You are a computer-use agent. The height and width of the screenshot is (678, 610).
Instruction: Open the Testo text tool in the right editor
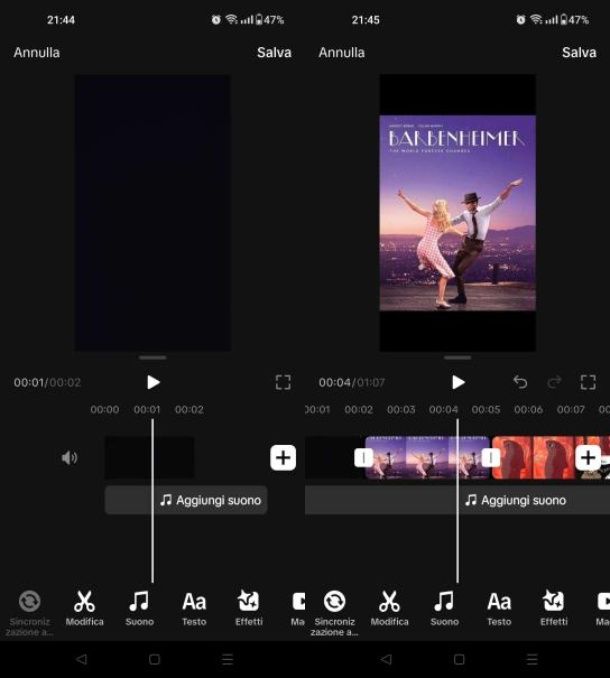[x=499, y=608]
